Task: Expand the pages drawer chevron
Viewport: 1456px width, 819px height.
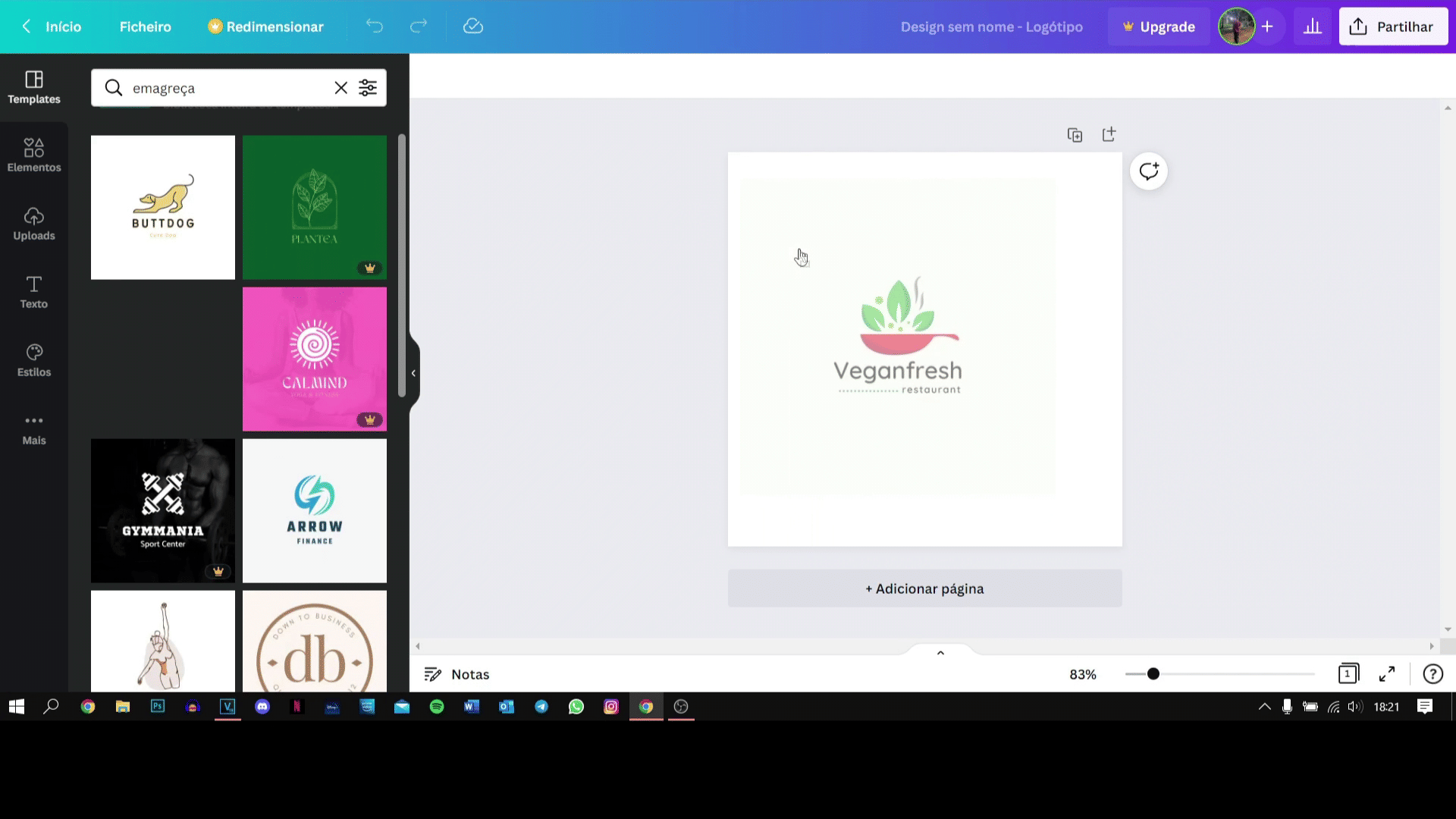Action: pyautogui.click(x=940, y=653)
